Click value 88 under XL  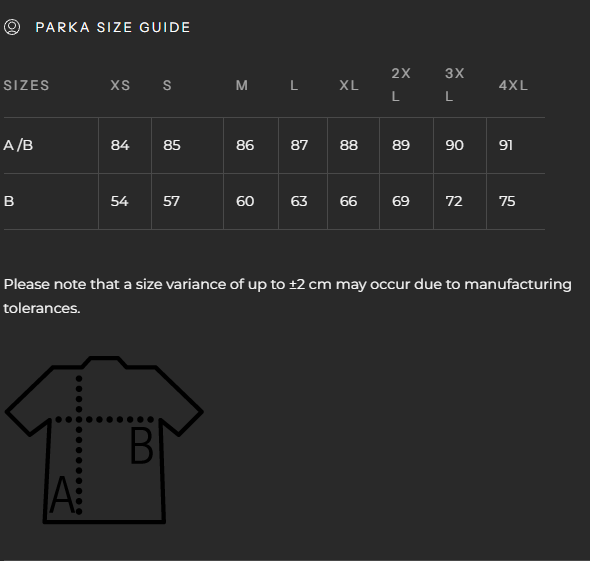pos(348,145)
